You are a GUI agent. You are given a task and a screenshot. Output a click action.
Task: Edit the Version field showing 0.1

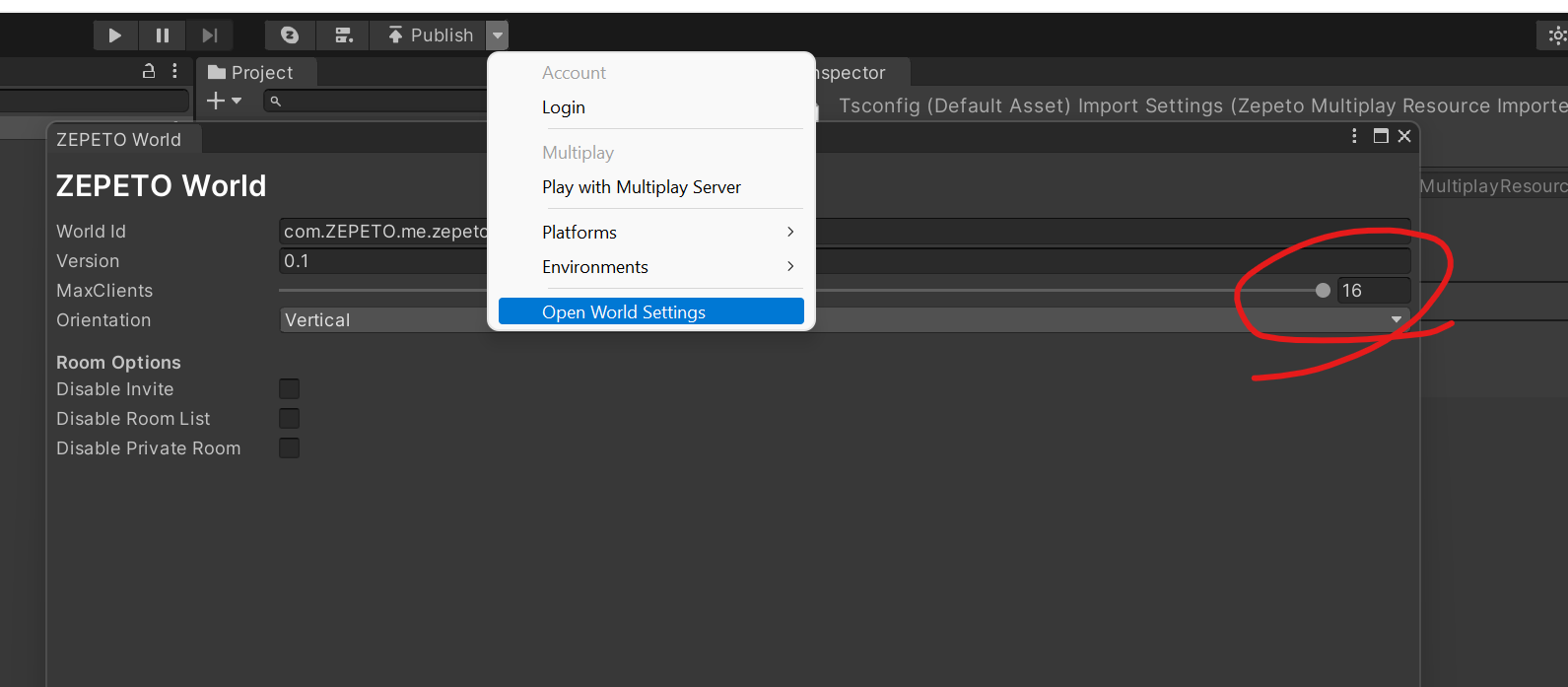(845, 261)
